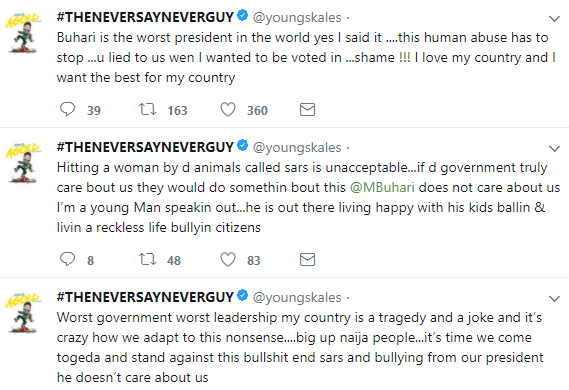This screenshot has width=569, height=390.
Task: Open the 'Worst government worst leadership' tweet text
Action: pos(300,348)
